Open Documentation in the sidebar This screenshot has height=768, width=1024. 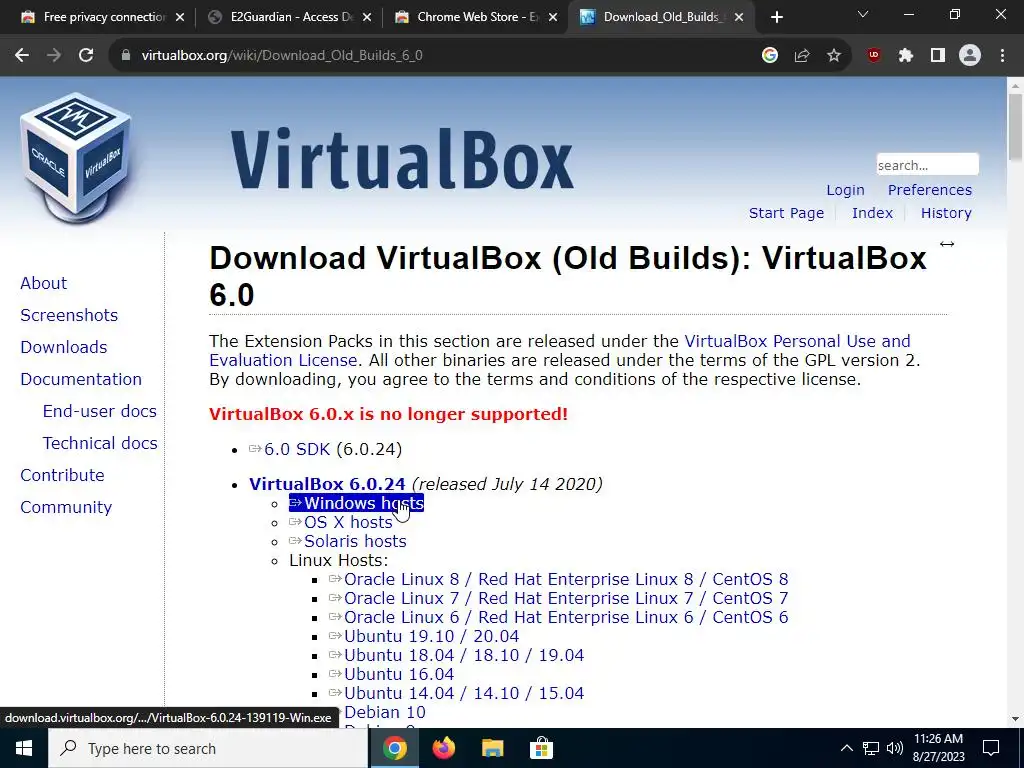81,379
